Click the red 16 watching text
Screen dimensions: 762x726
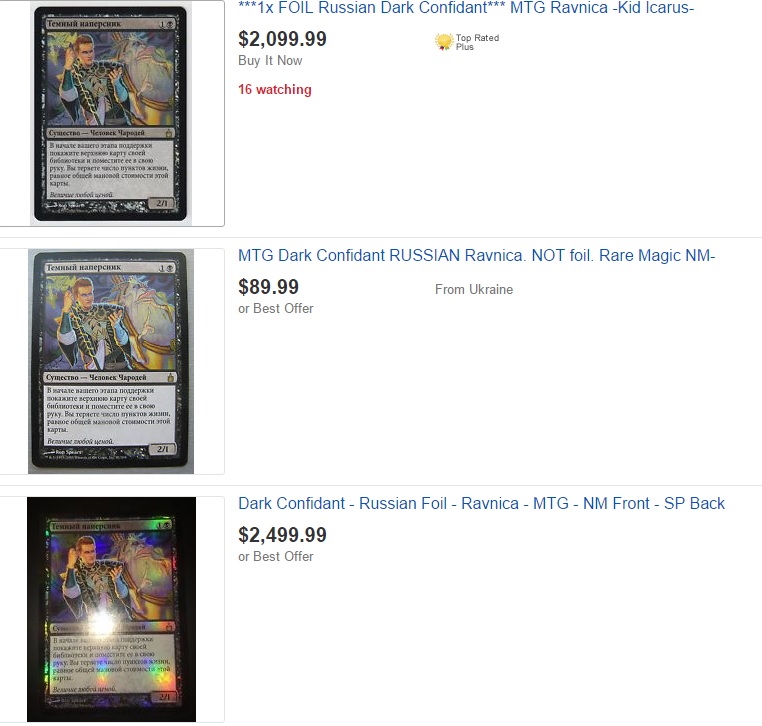click(275, 89)
